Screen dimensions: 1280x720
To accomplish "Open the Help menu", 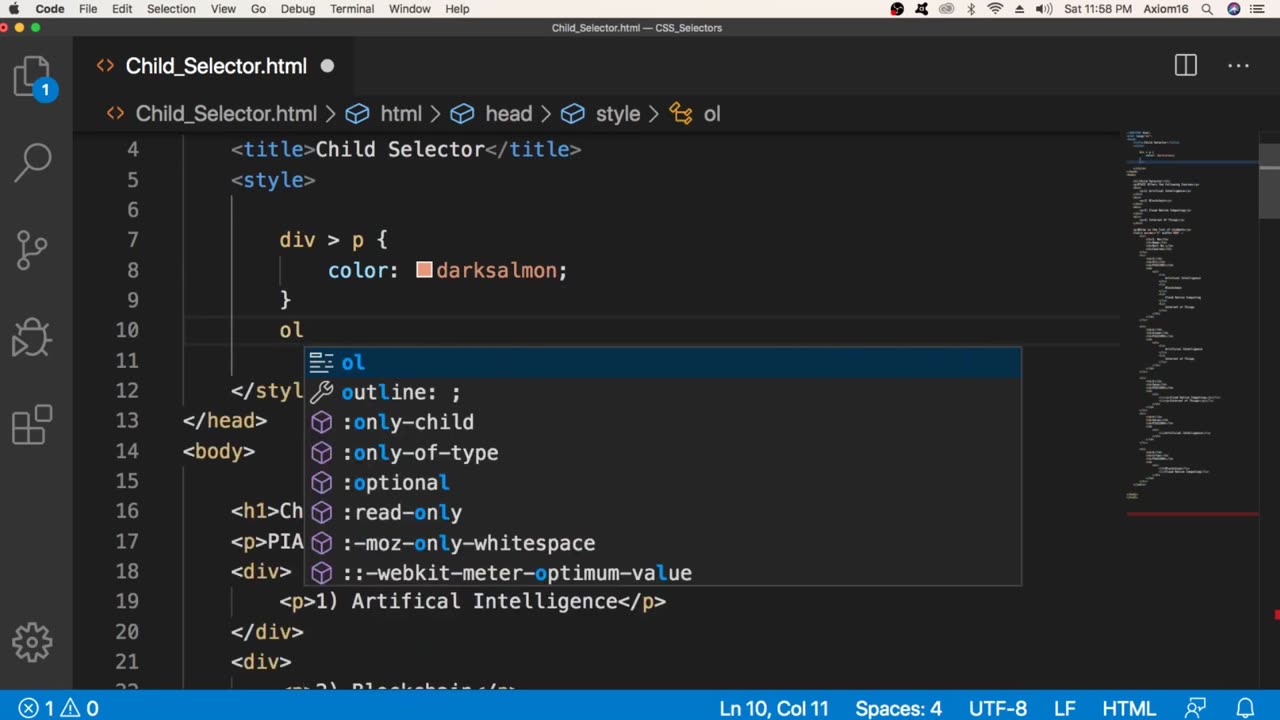I will click(x=457, y=9).
